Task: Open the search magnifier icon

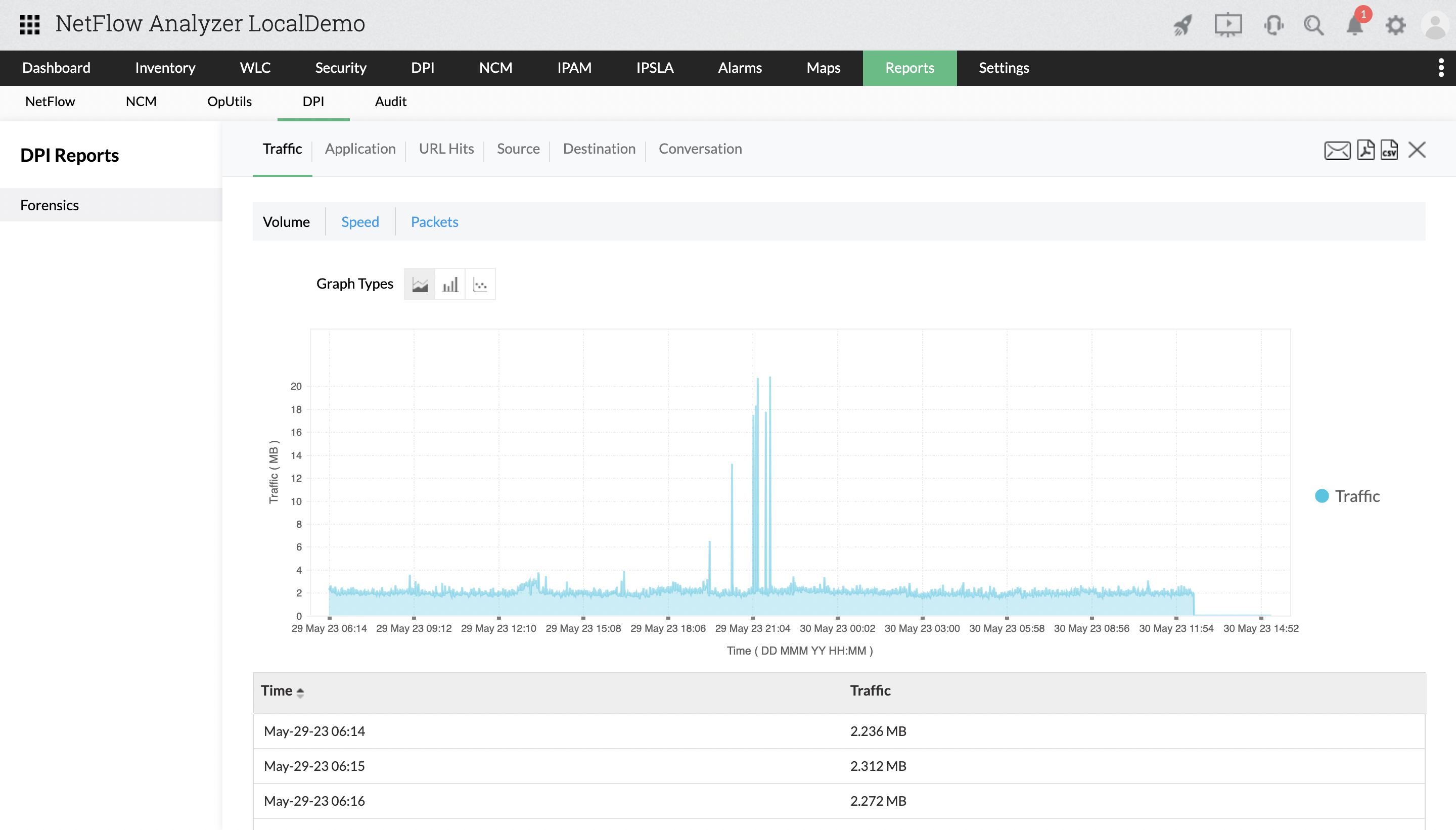Action: click(x=1313, y=25)
